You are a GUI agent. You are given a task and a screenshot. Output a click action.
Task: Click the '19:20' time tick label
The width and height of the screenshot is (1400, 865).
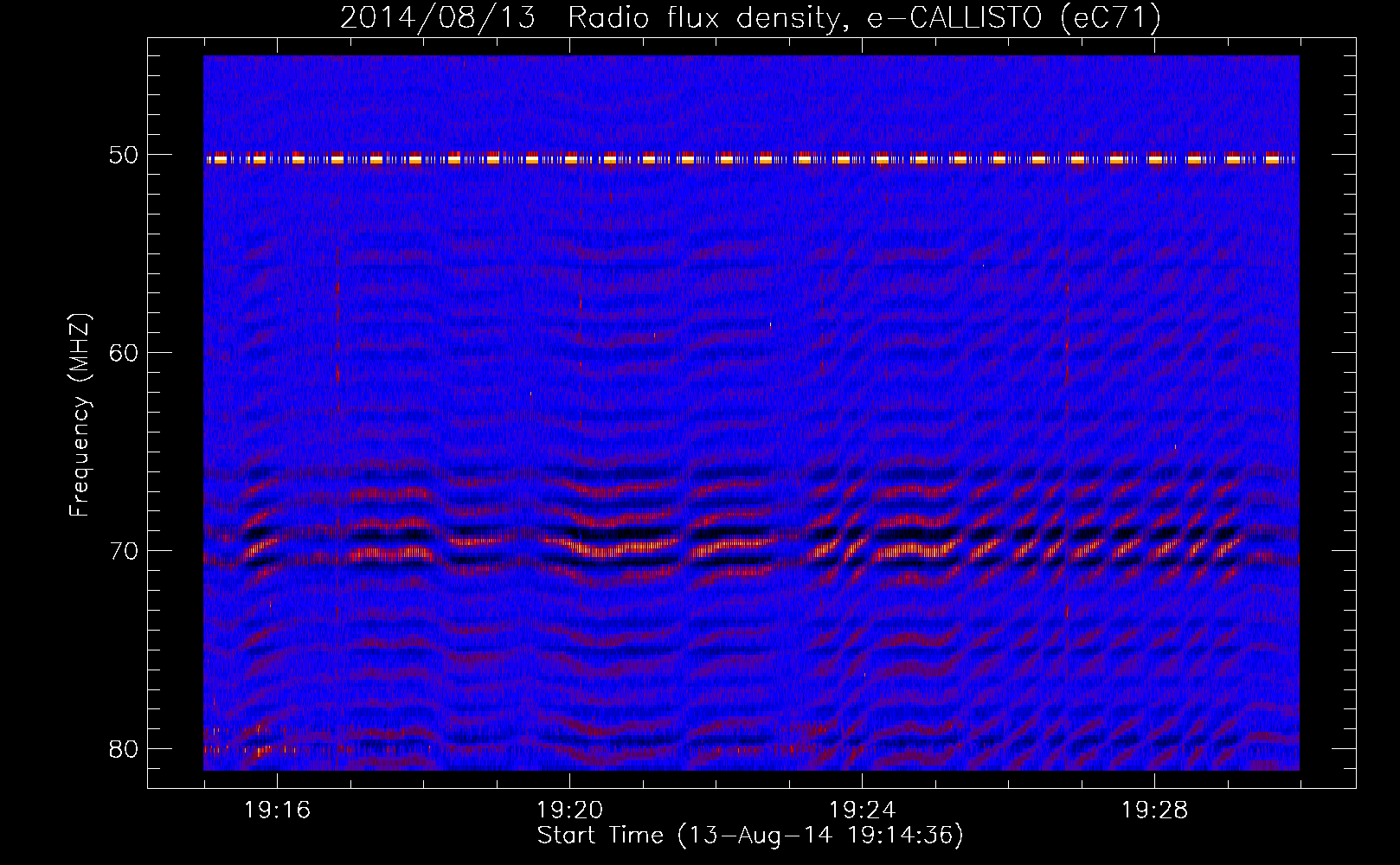(569, 811)
